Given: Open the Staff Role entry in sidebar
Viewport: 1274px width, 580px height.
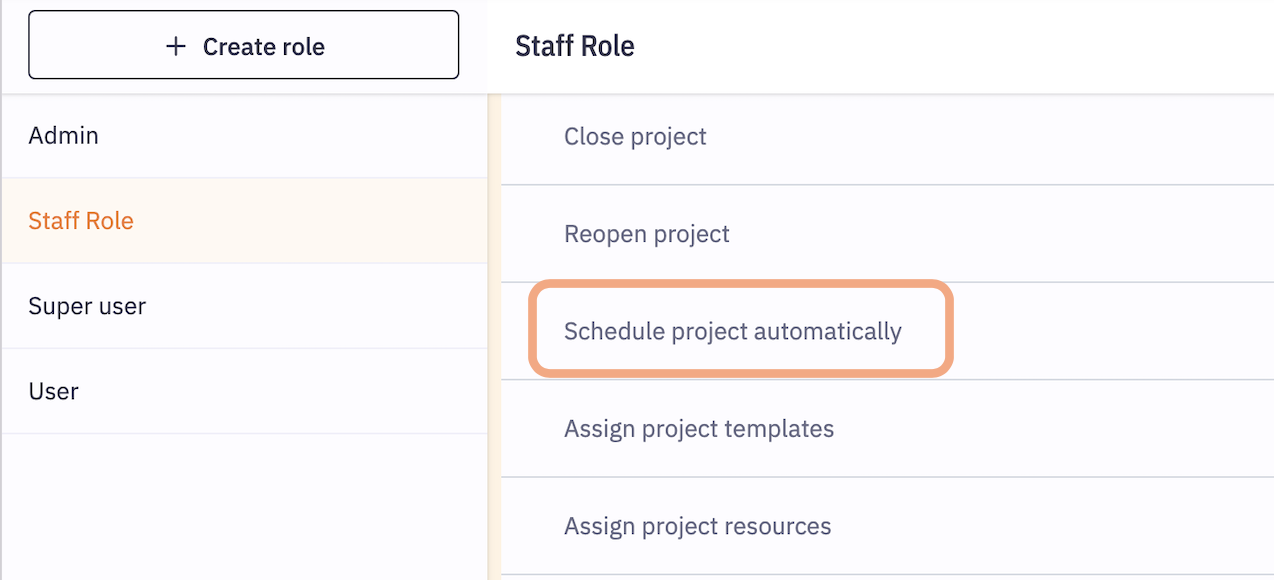Looking at the screenshot, I should point(81,221).
